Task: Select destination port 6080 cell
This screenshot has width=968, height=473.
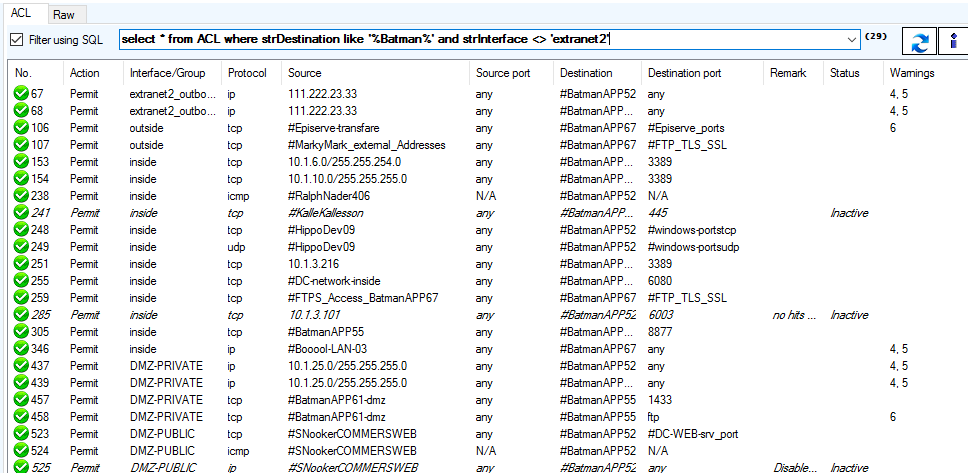Action: pos(659,281)
